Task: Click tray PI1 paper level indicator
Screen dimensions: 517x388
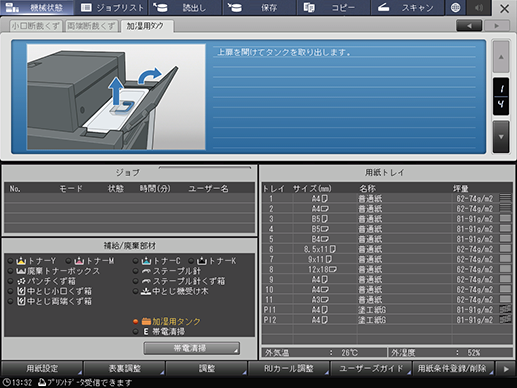Action: click(x=505, y=309)
